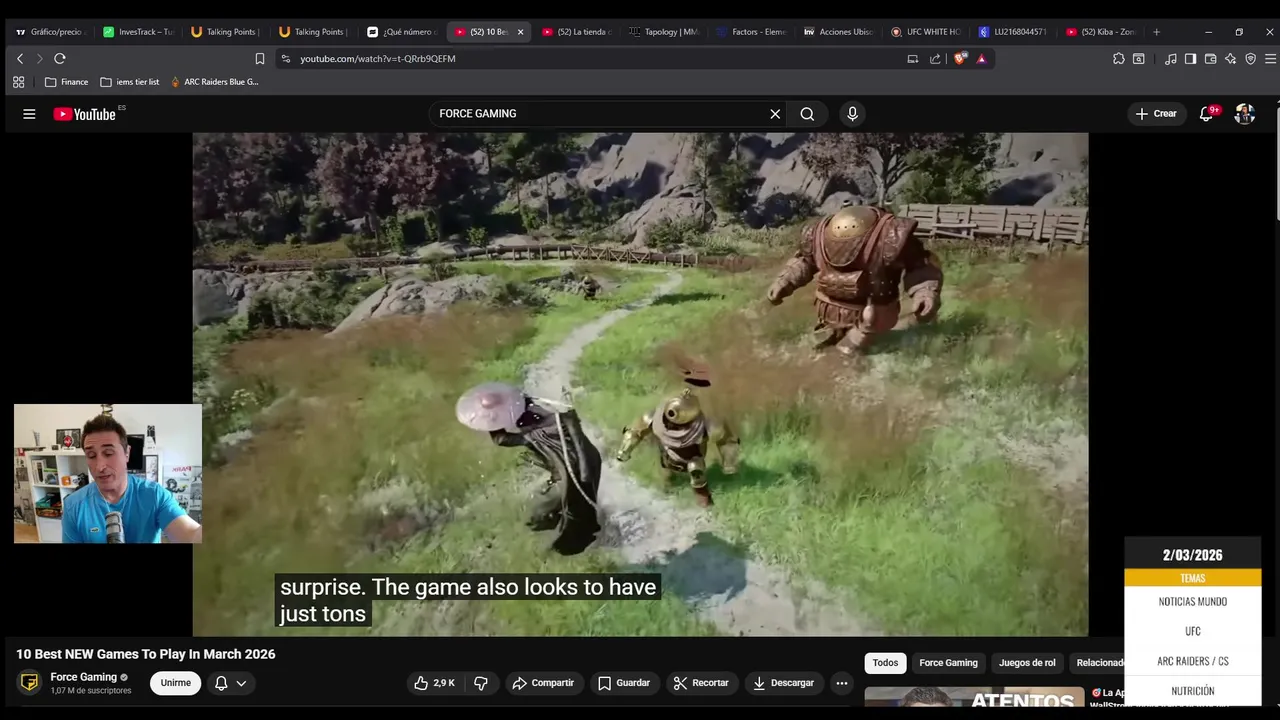The height and width of the screenshot is (720, 1280).
Task: Toggle the sidebar panel icon
Action: (x=1190, y=59)
